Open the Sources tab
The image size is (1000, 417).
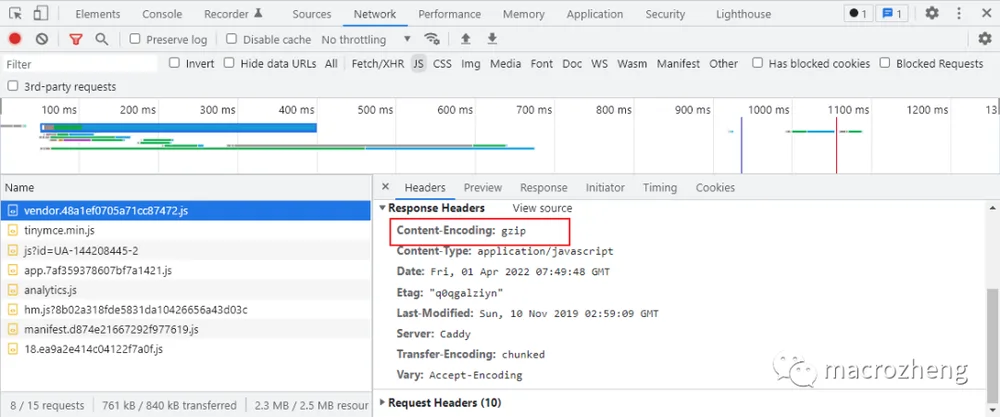pos(312,14)
